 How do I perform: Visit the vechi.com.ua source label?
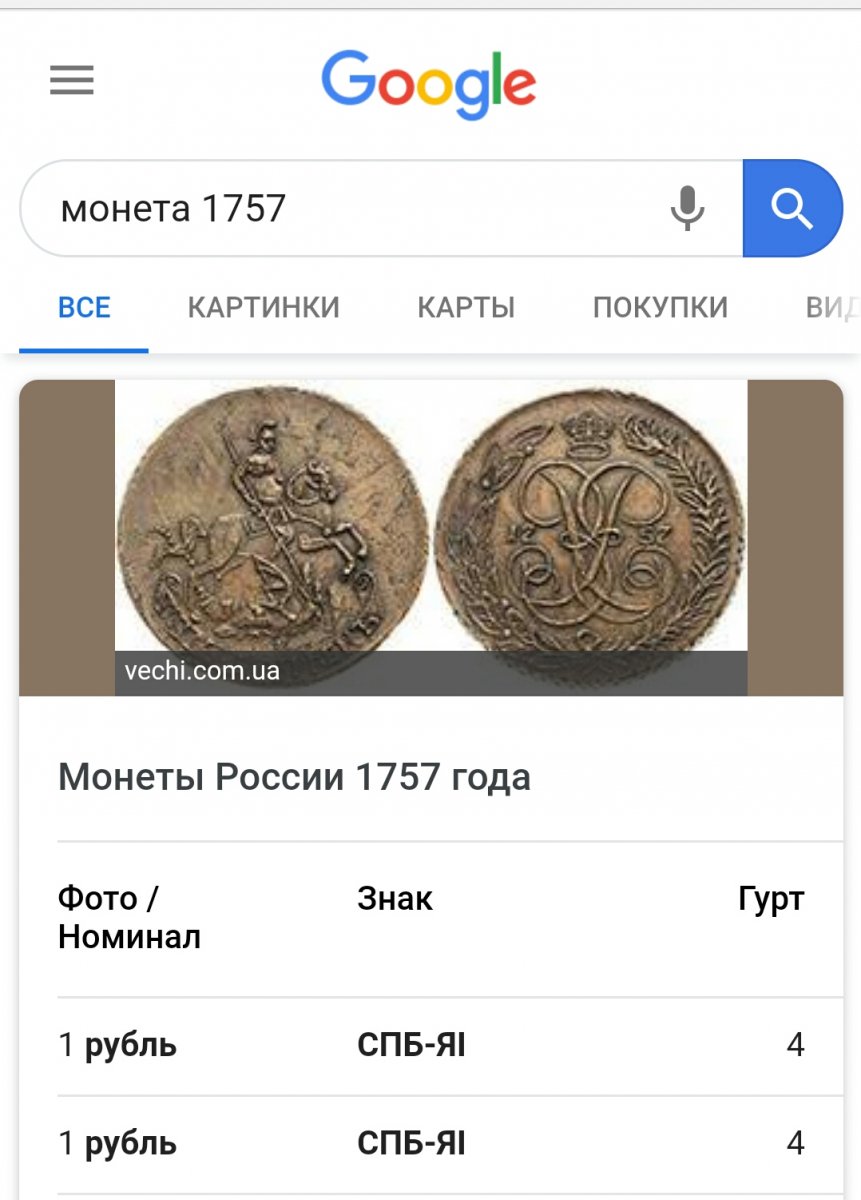point(202,671)
